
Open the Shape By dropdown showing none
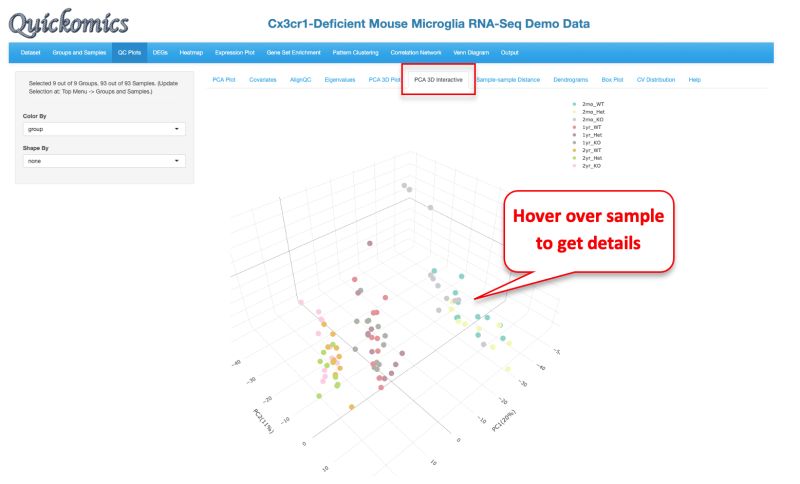tap(104, 161)
